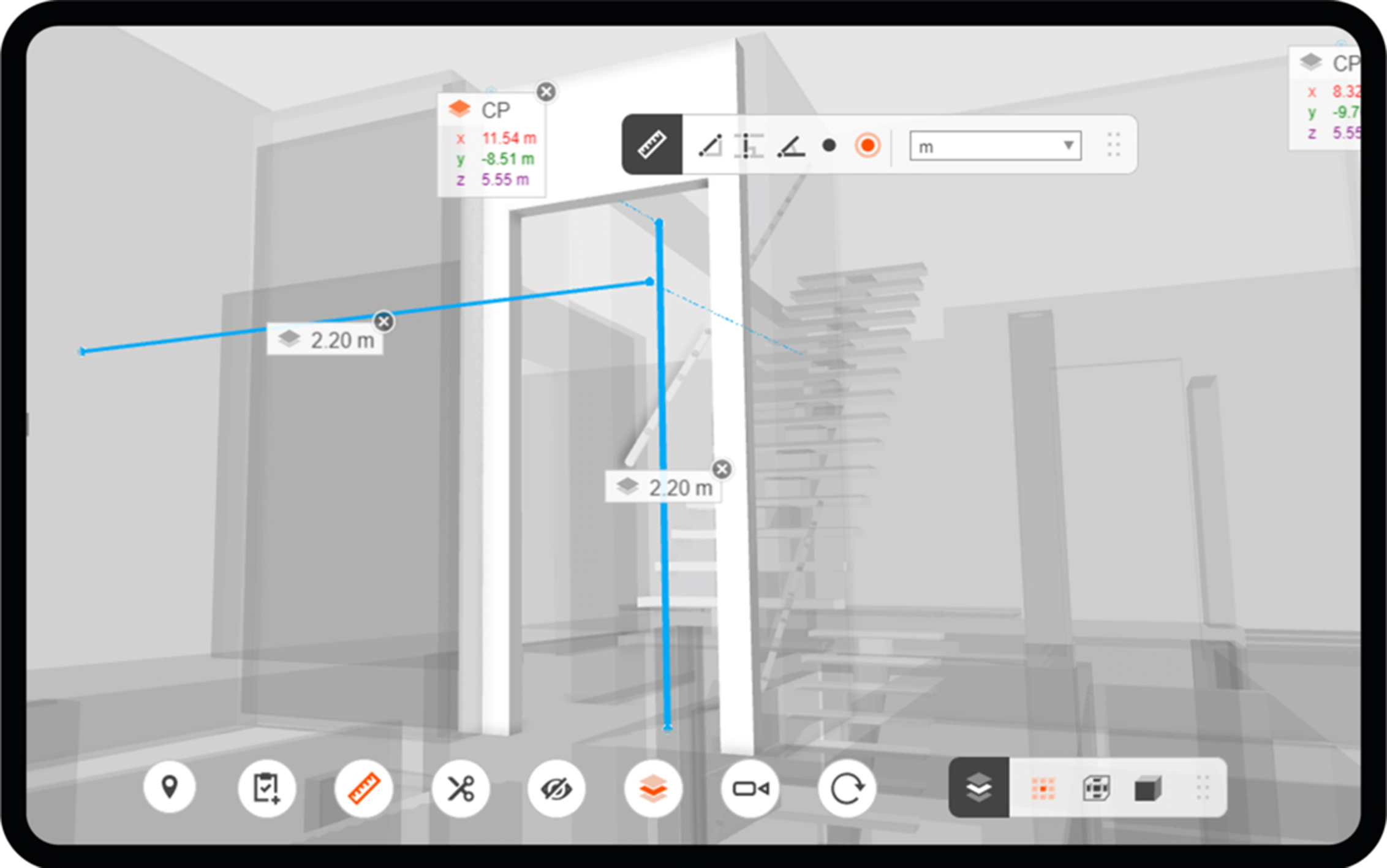Switch to wireframe cube display mode

coord(1096,788)
